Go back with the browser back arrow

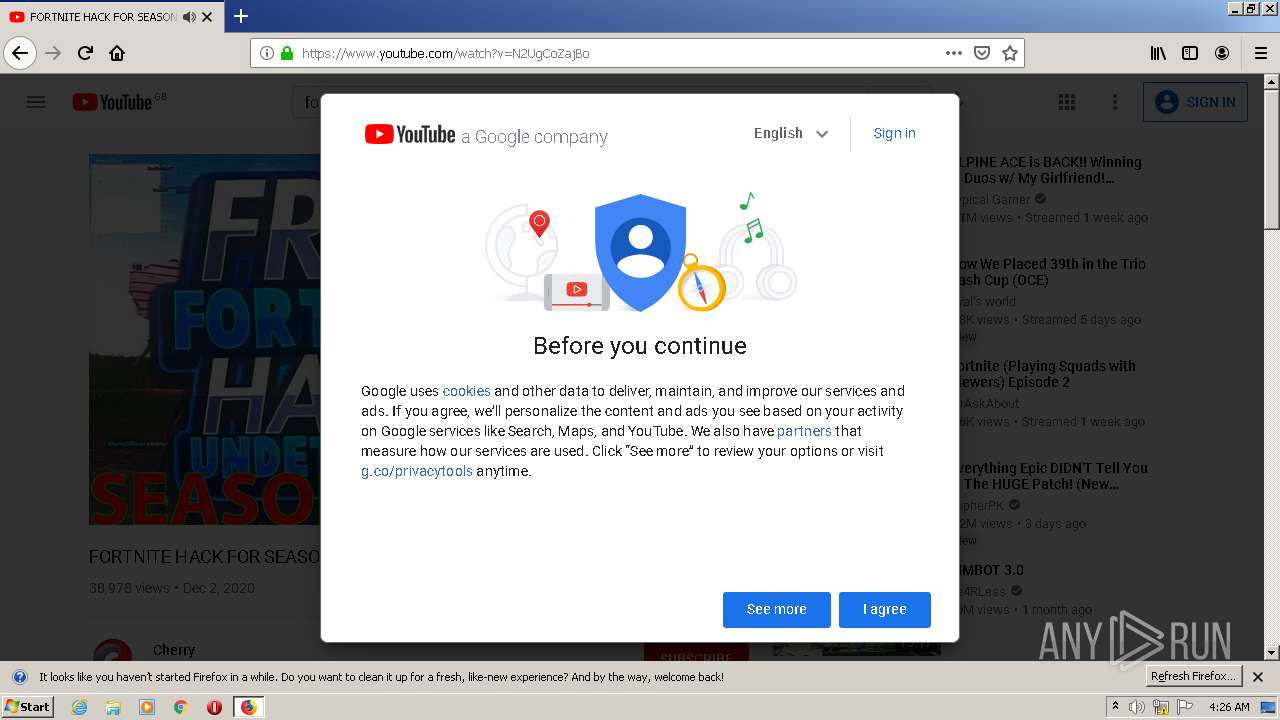tap(20, 53)
